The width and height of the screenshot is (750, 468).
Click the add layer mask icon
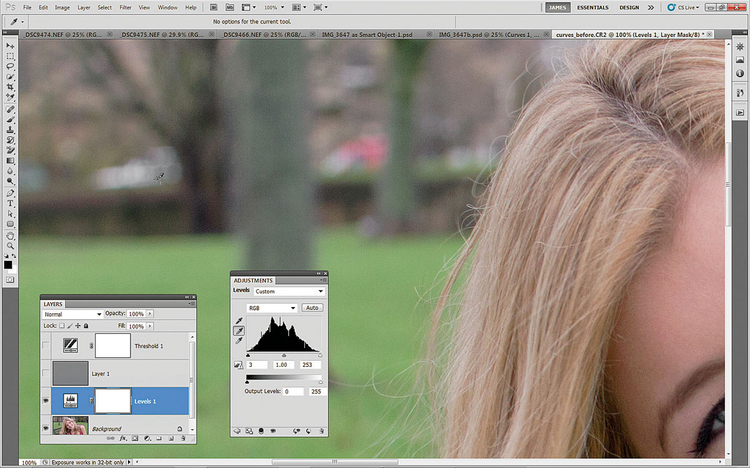(135, 438)
